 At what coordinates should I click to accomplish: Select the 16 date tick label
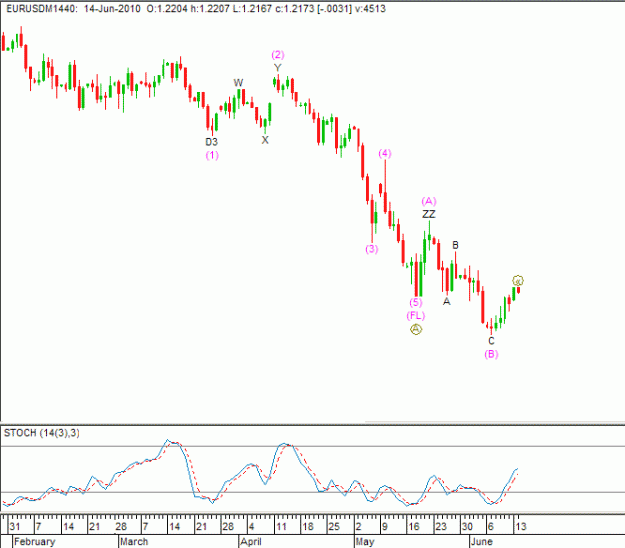414,526
